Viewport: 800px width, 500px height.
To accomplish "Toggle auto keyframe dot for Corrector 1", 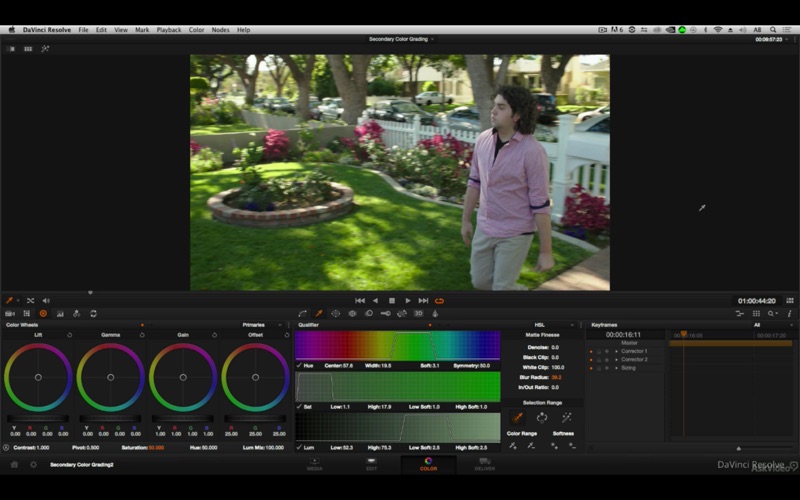I will coord(591,352).
